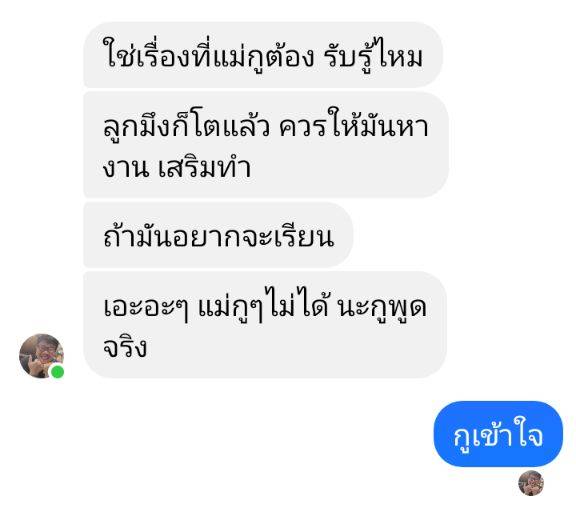Click "ถ้ามัน" at start of third message

click(138, 235)
